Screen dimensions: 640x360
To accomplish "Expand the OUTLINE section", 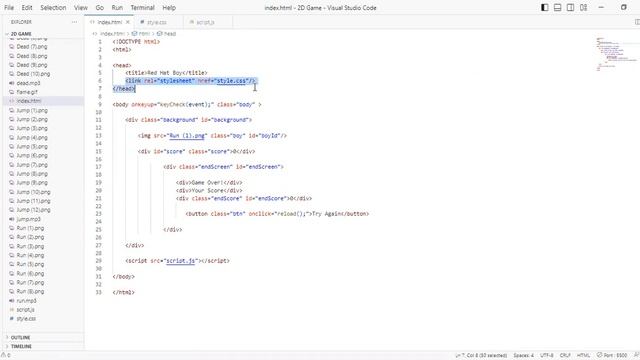I will coord(20,338).
